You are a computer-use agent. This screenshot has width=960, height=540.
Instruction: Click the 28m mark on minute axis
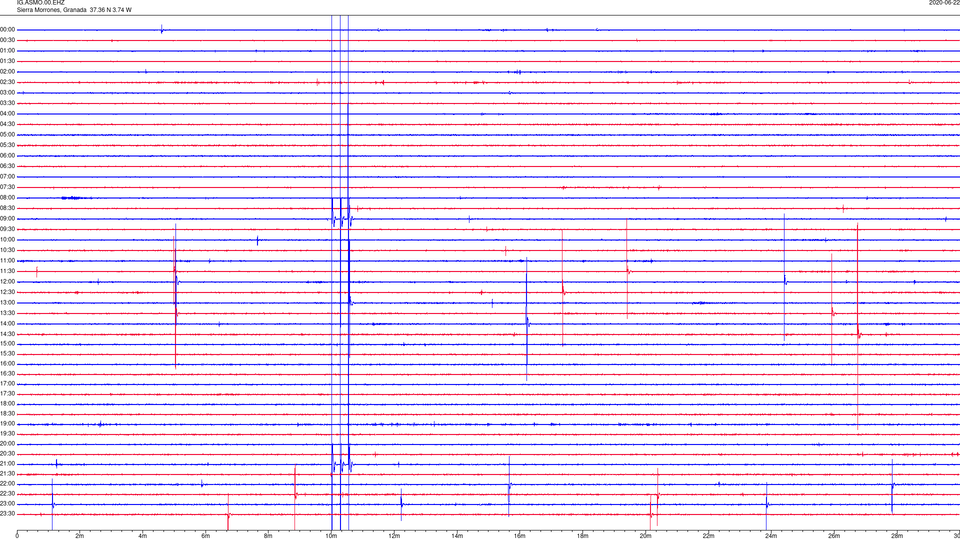[897, 536]
